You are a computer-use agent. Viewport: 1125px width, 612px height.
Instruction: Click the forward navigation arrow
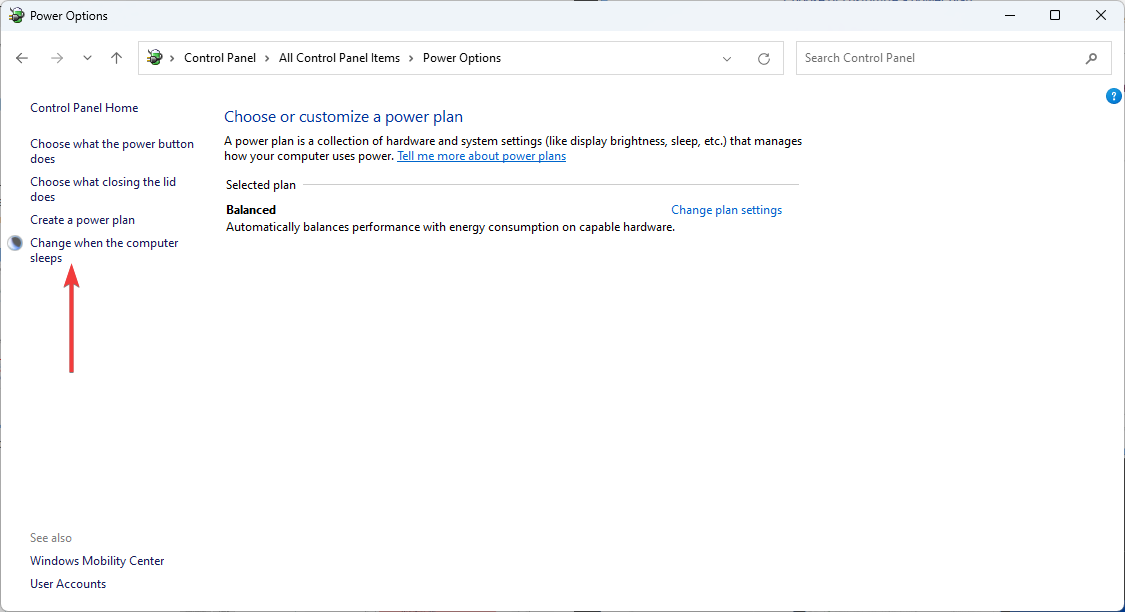point(57,58)
